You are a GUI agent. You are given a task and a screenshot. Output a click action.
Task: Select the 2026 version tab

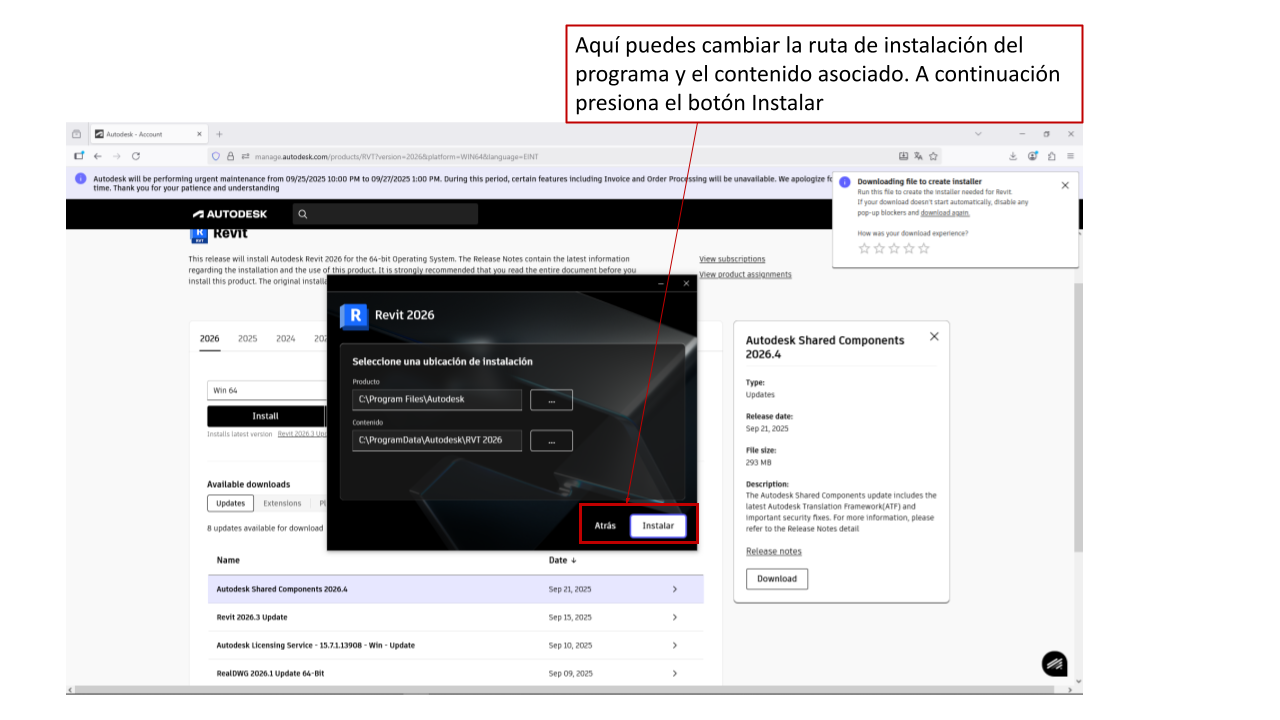tap(210, 338)
